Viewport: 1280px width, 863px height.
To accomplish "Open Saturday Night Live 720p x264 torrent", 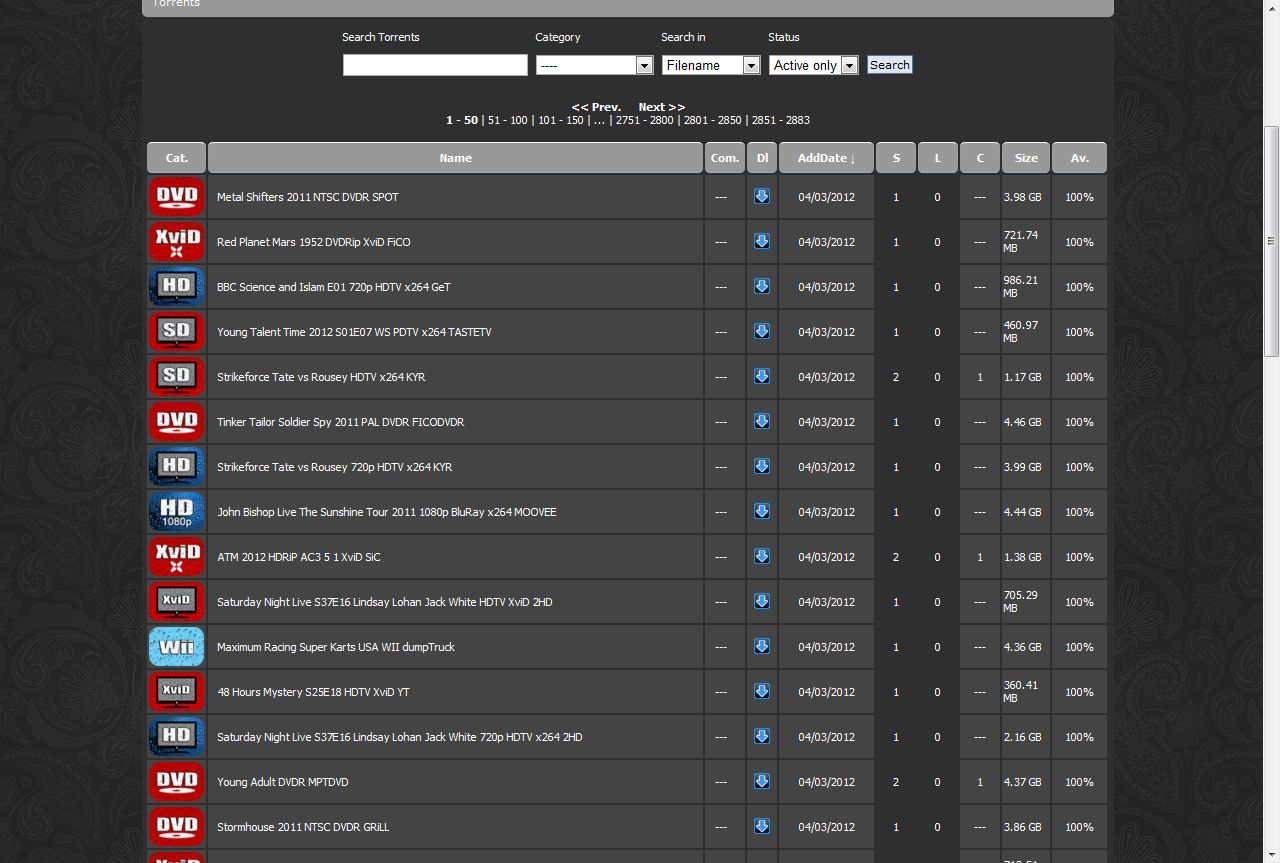I will point(399,737).
